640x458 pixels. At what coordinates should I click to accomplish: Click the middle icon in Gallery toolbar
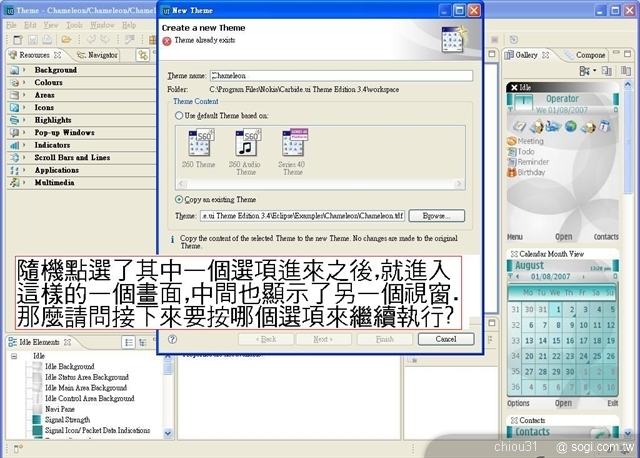[x=607, y=71]
